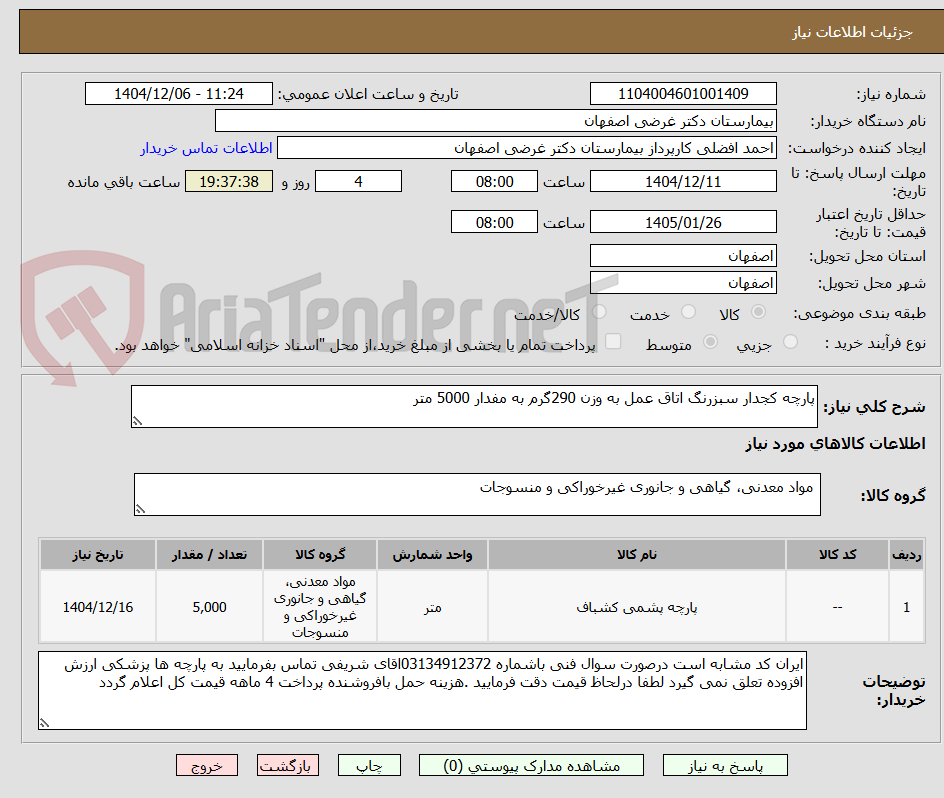Click the need number field 1104004601001409

pyautogui.click(x=683, y=94)
